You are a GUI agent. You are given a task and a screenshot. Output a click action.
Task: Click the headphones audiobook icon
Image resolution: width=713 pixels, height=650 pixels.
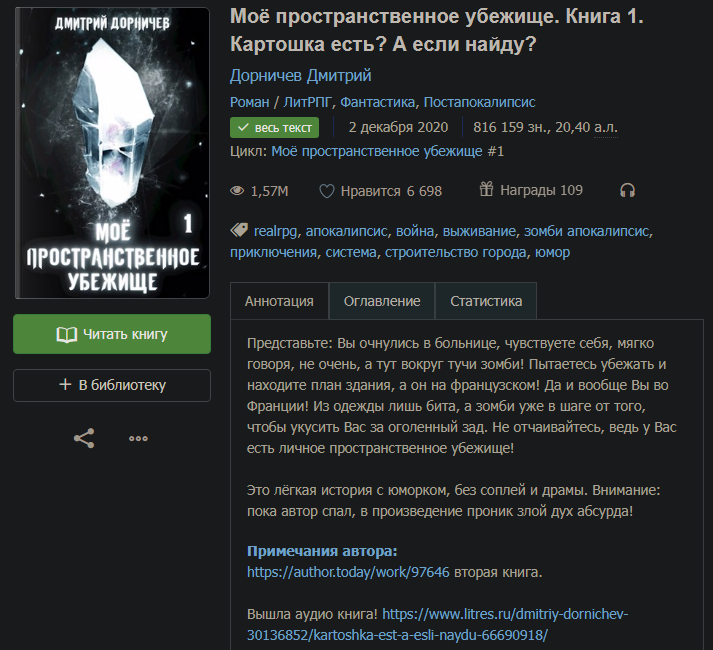point(628,190)
